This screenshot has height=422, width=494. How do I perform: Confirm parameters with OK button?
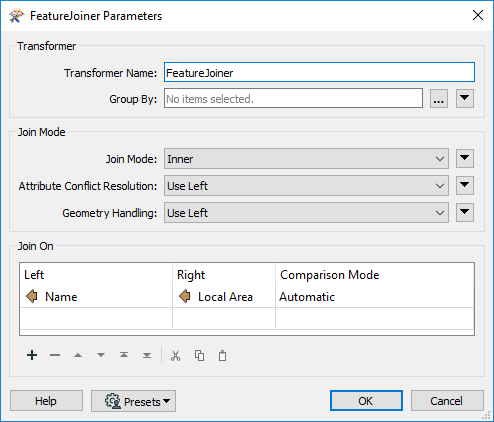[x=366, y=401]
